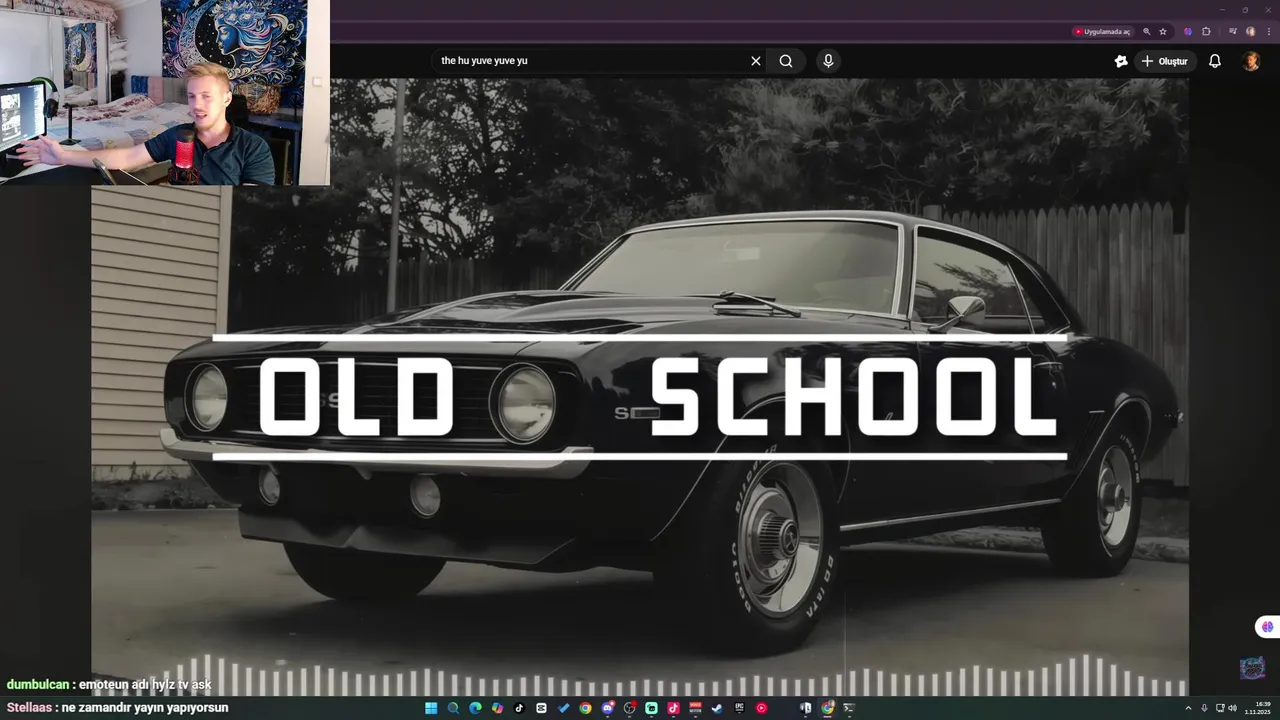Open Windows taskbar search

tap(453, 708)
